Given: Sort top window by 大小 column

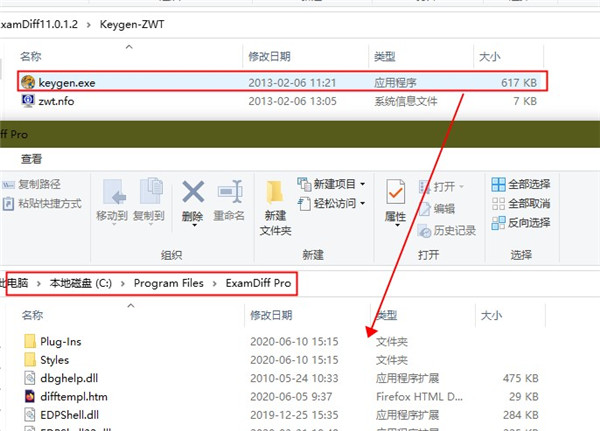Looking at the screenshot, I should point(490,57).
